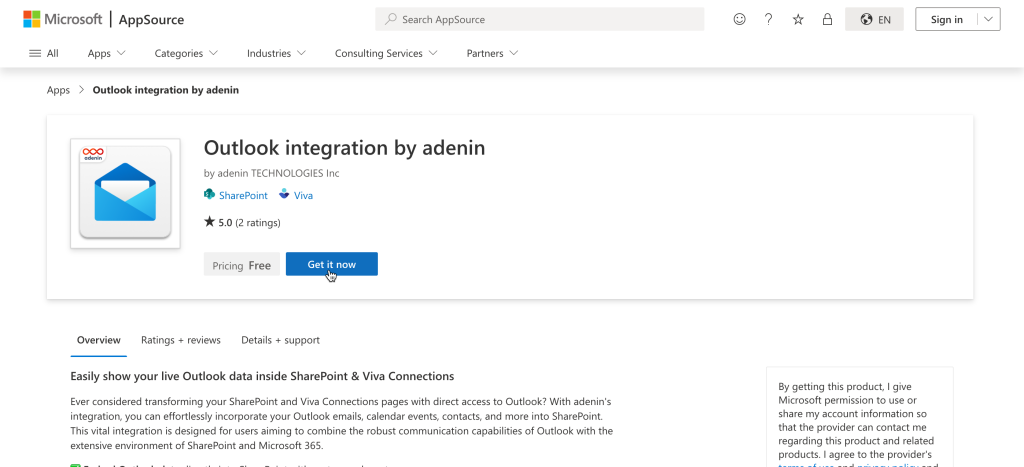Open the Viva product link
This screenshot has height=467, width=1024.
click(303, 195)
